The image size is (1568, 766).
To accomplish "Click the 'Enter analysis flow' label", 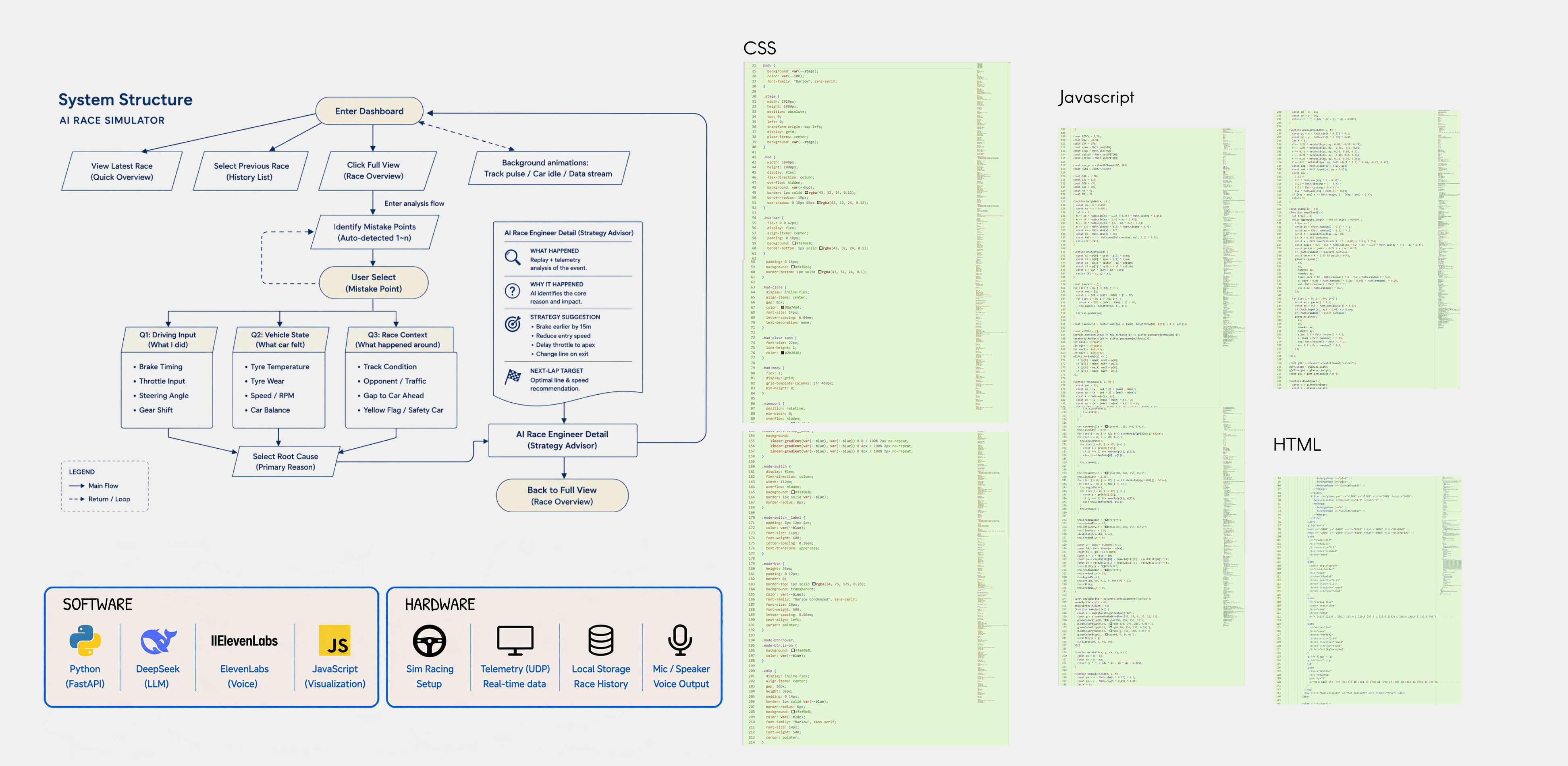I will click(415, 203).
